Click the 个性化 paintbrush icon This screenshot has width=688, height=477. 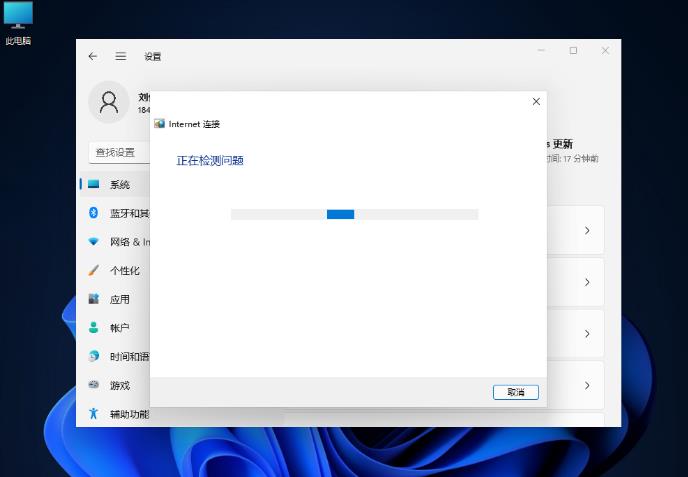(x=94, y=271)
